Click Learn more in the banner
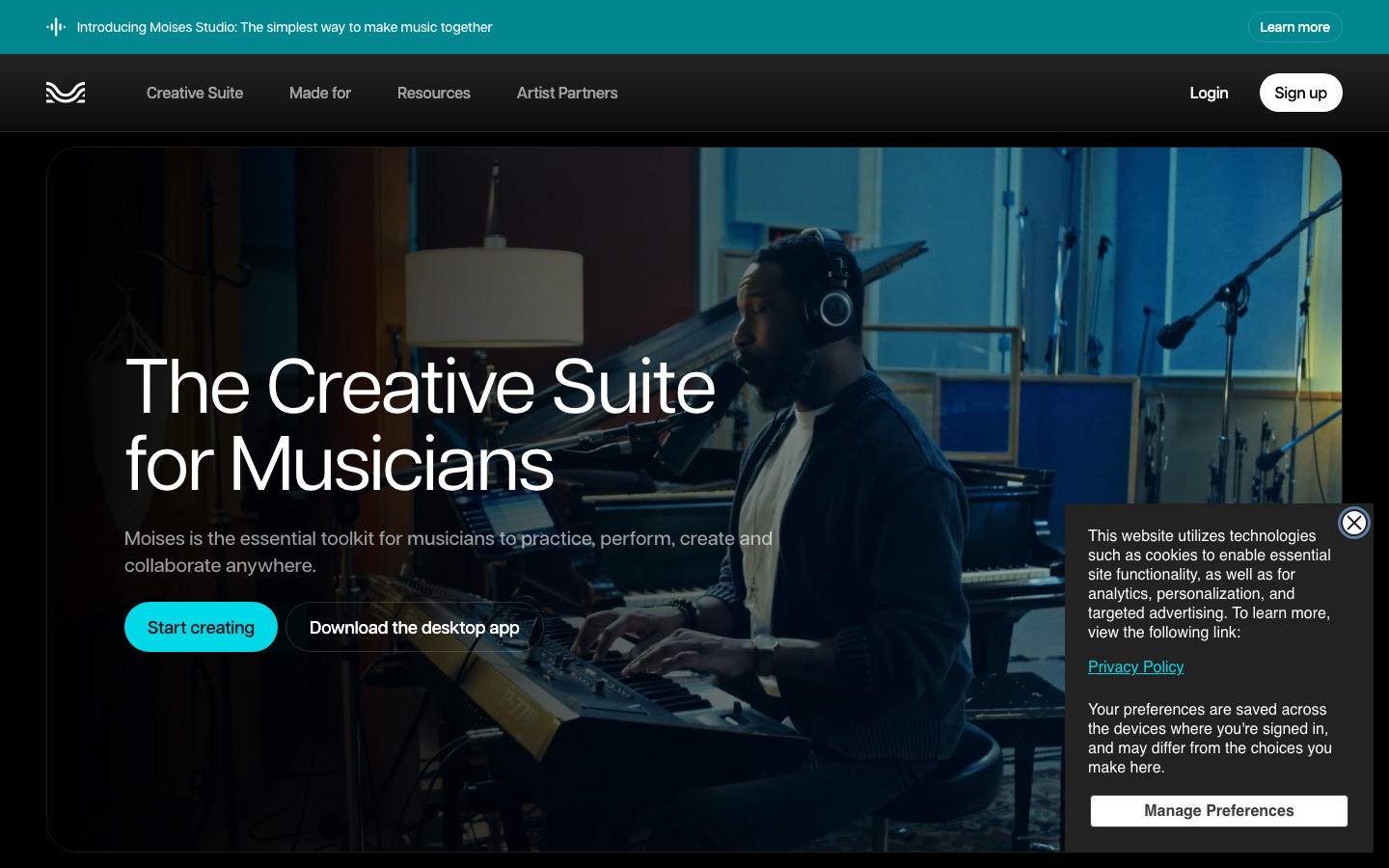Image resolution: width=1389 pixels, height=868 pixels. click(x=1294, y=27)
